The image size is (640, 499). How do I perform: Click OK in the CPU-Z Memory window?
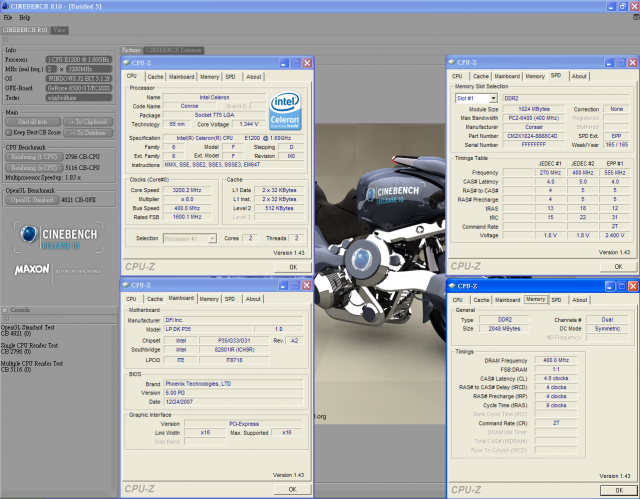[x=619, y=490]
